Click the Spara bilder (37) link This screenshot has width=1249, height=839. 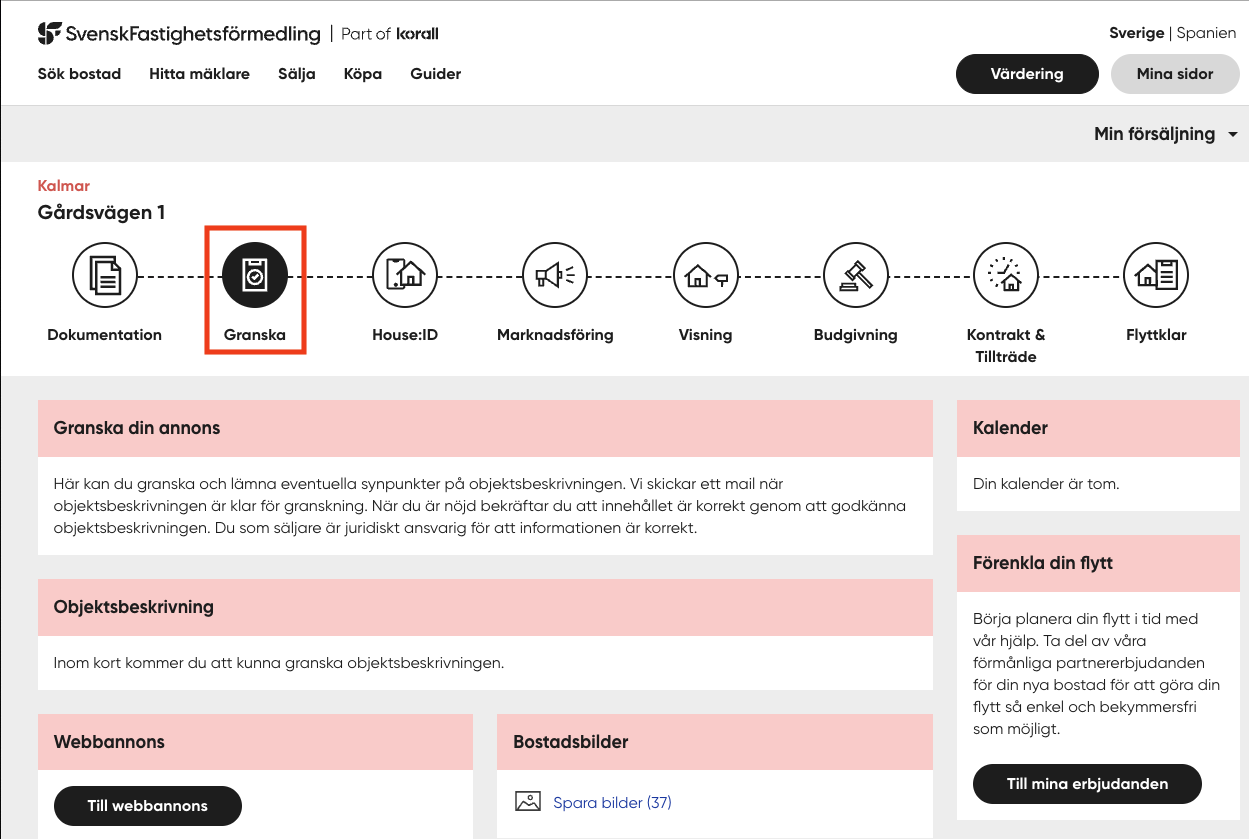tap(612, 802)
